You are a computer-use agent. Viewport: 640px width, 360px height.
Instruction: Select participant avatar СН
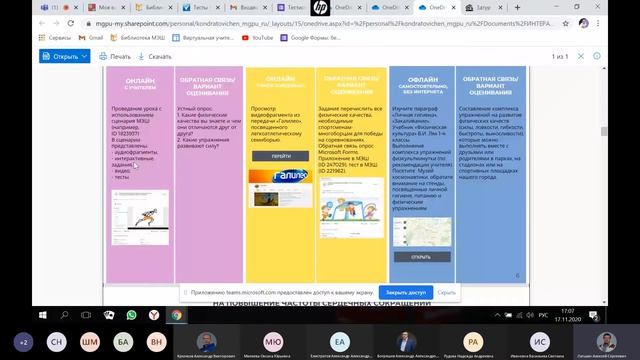tap(57, 342)
